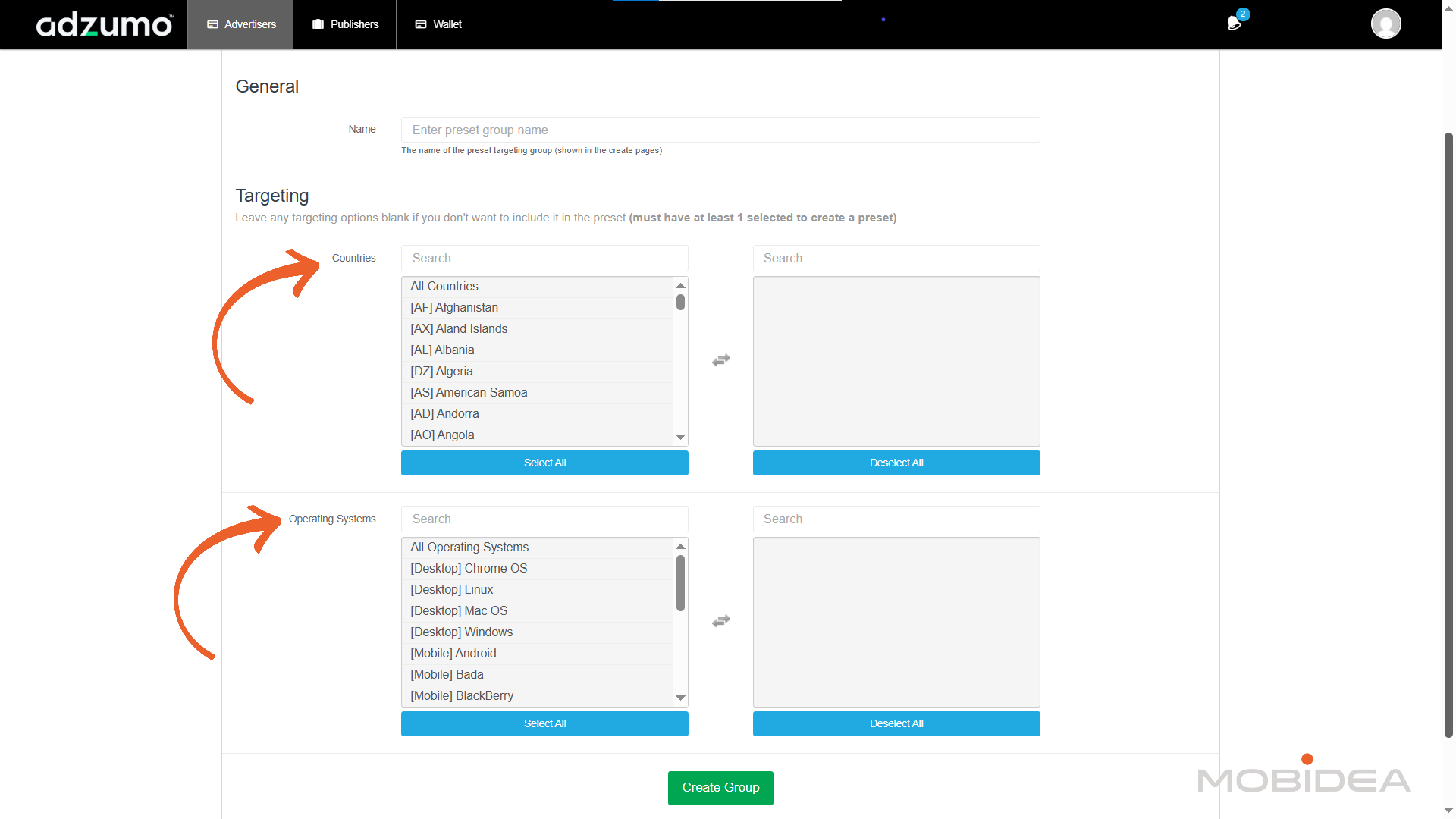
Task: Click the Countries available-list search box
Action: pos(544,259)
